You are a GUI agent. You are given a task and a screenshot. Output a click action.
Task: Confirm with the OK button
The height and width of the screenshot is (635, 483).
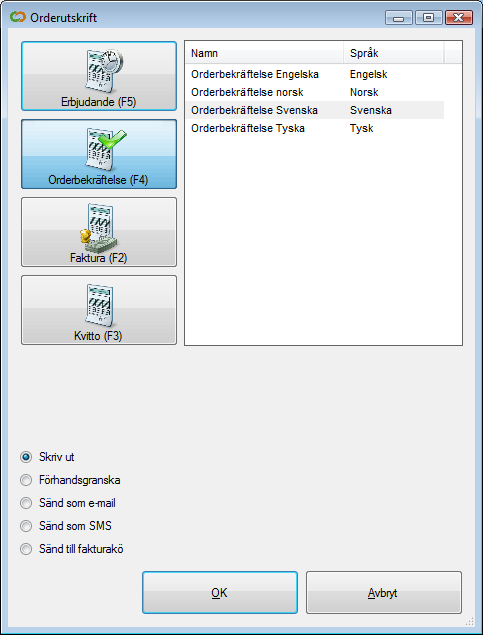[x=220, y=592]
